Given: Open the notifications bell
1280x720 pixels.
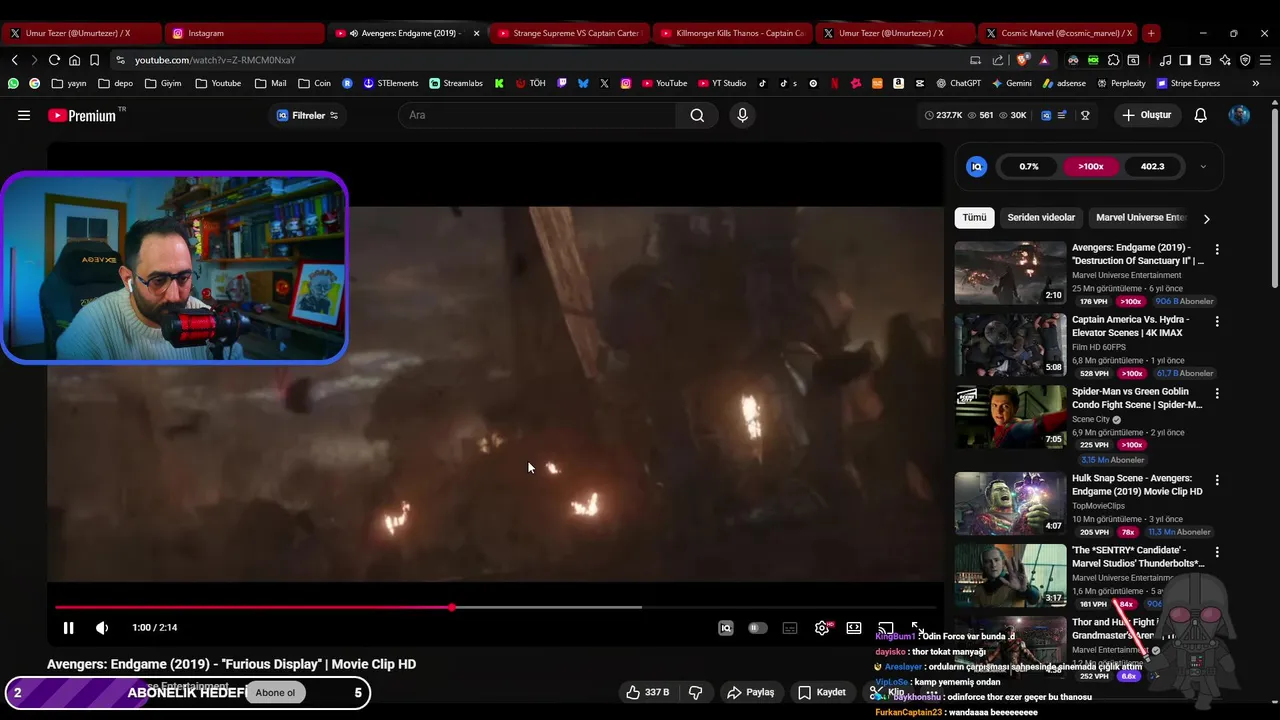Looking at the screenshot, I should (x=1201, y=115).
